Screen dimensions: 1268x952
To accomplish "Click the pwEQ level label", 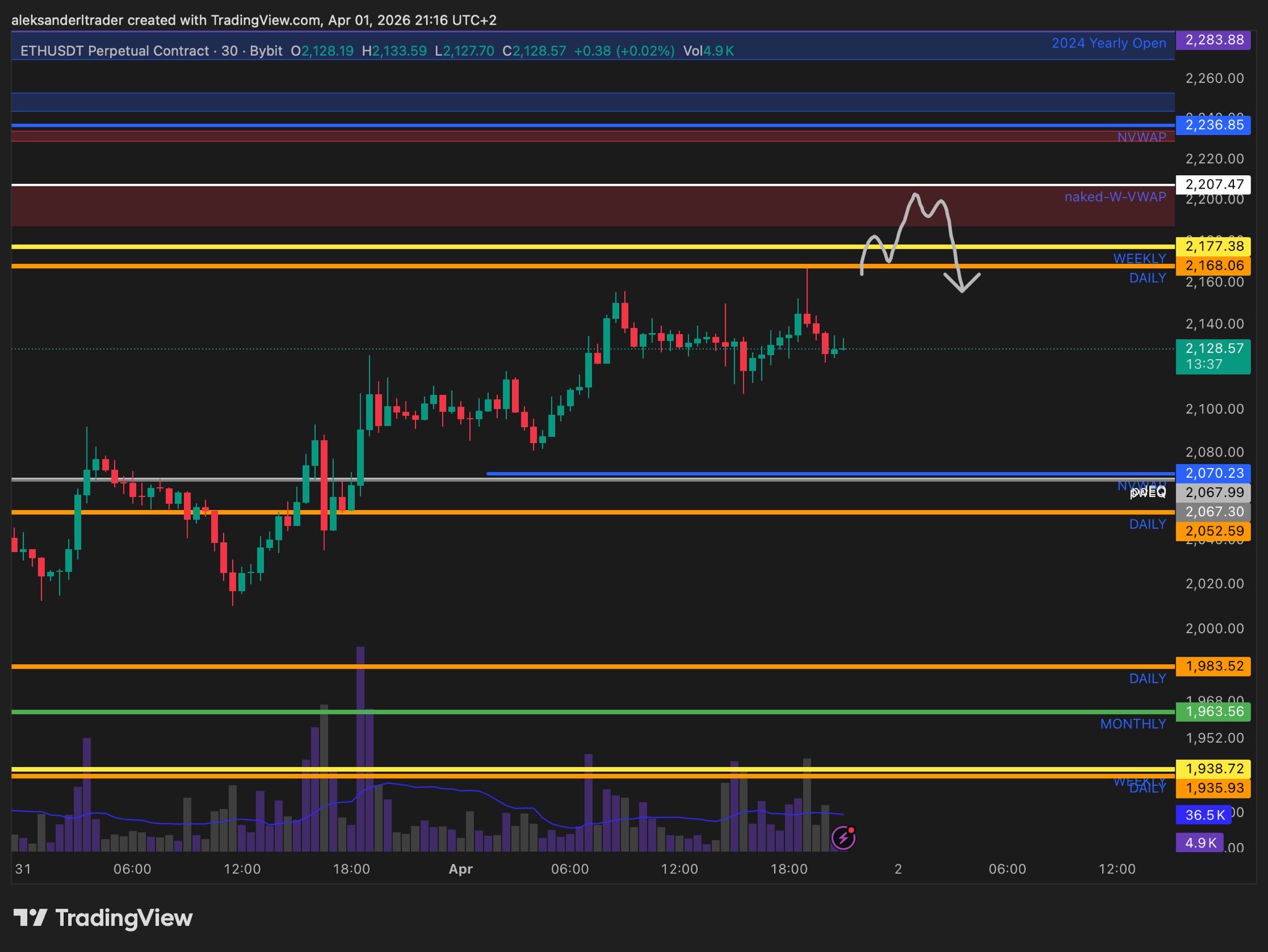I will coord(1148,493).
